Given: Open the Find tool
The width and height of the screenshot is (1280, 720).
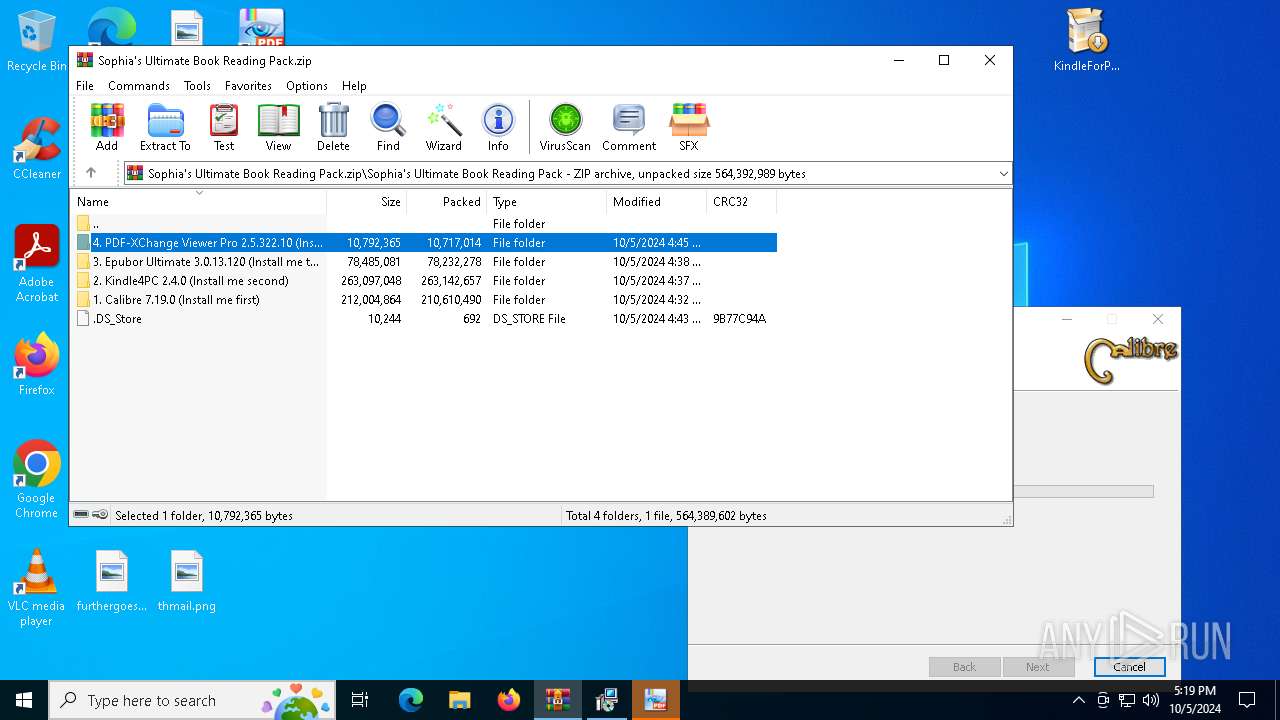Looking at the screenshot, I should (388, 127).
